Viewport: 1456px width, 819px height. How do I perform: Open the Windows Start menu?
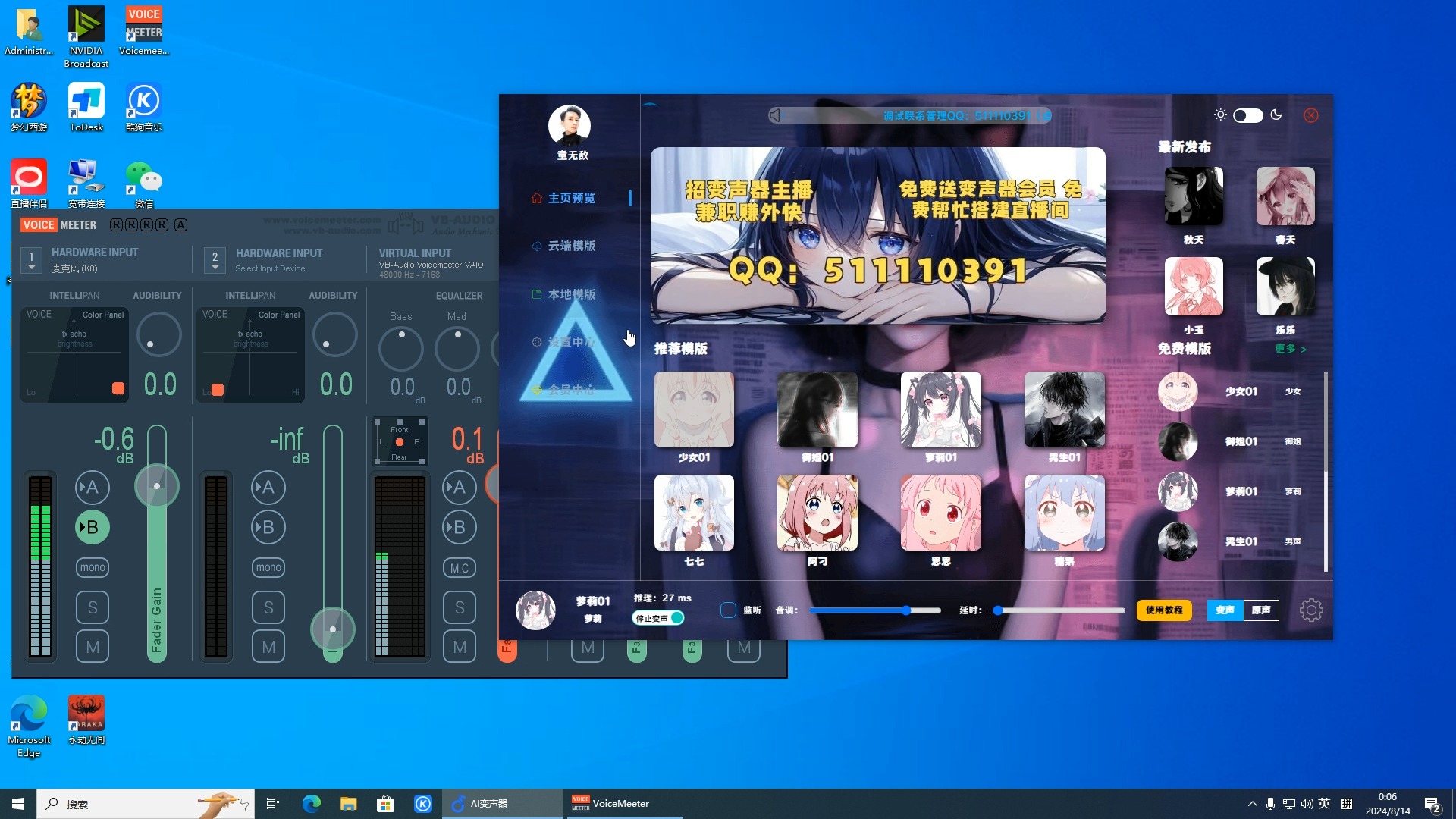pos(18,804)
